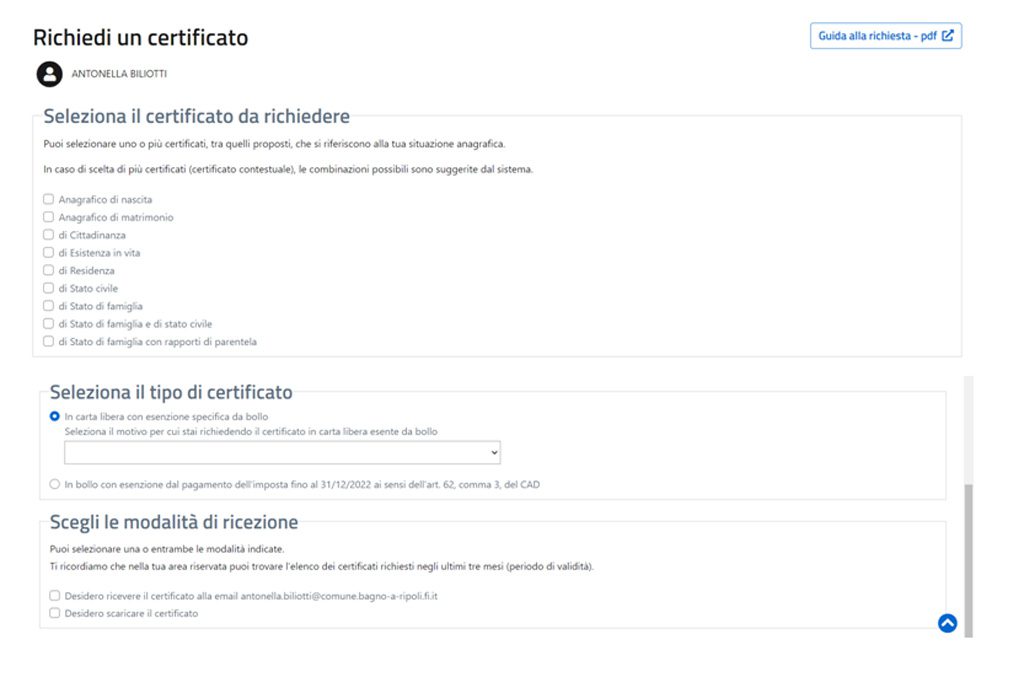
Task: Click the external link icon on Guida button
Action: (x=948, y=35)
